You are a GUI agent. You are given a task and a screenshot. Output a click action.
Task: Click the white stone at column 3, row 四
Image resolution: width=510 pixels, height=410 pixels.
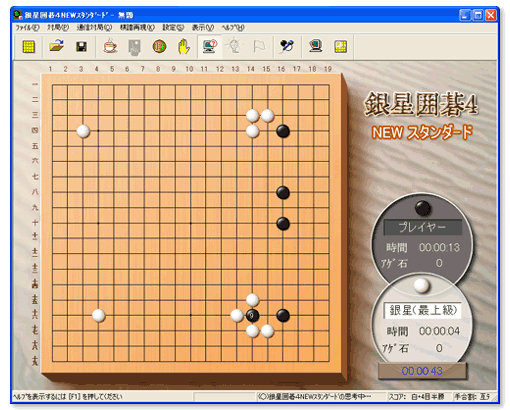click(83, 131)
